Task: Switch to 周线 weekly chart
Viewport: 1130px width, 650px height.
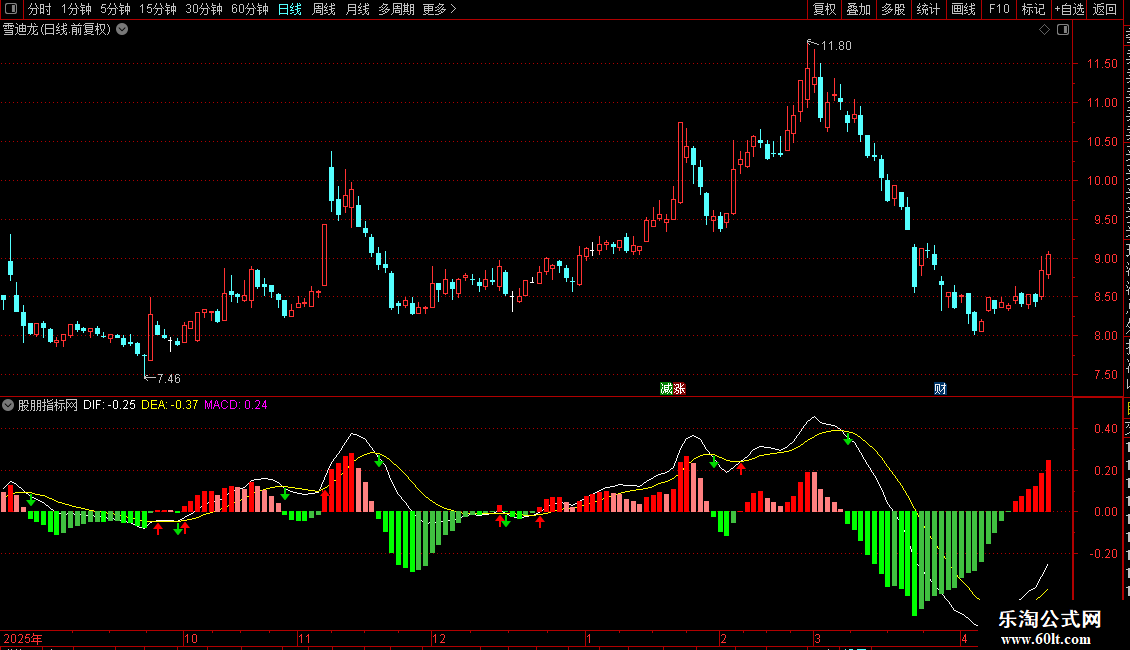Action: [x=324, y=9]
